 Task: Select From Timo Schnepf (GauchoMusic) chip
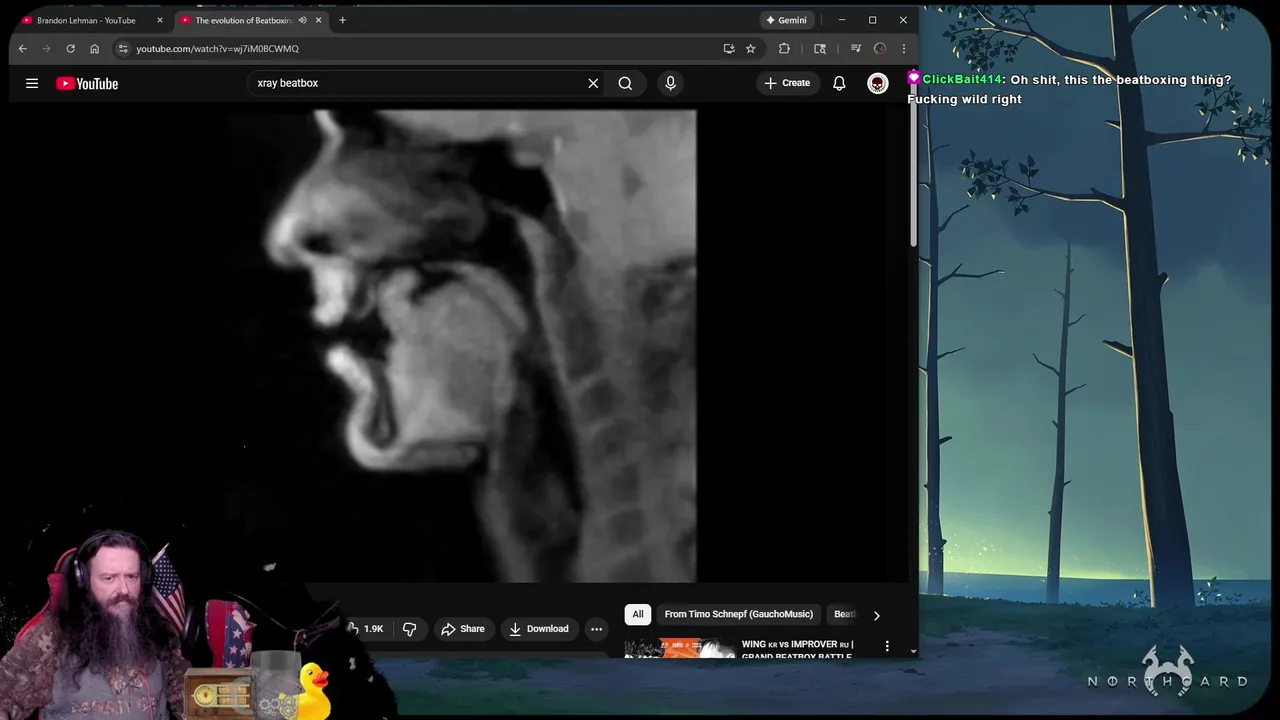tap(739, 614)
